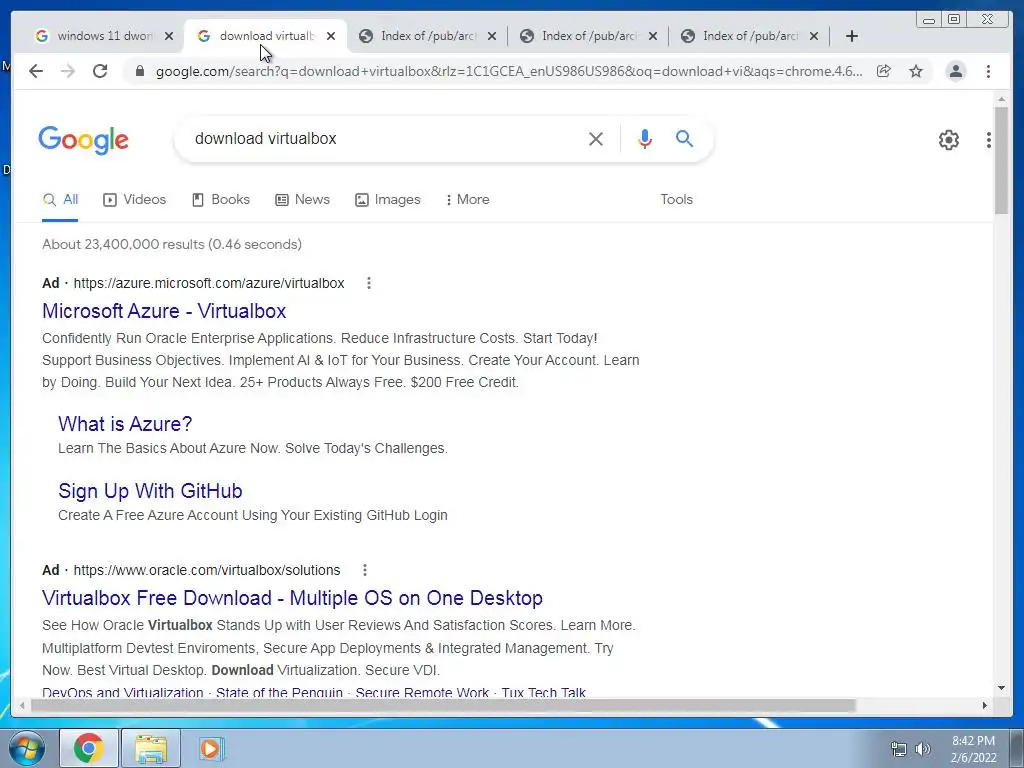This screenshot has height=768, width=1024.
Task: Click the padlock site info icon
Action: 139,71
